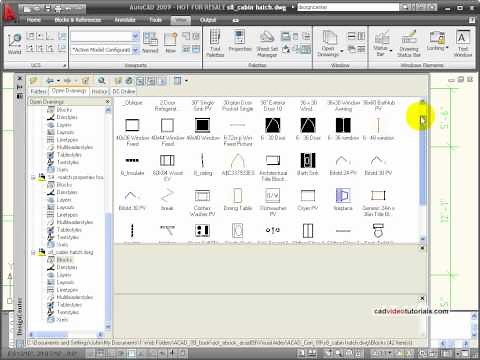The width and height of the screenshot is (480, 360).
Task: Toggle Description pane in DesignCenter toolbar
Action: (162, 81)
